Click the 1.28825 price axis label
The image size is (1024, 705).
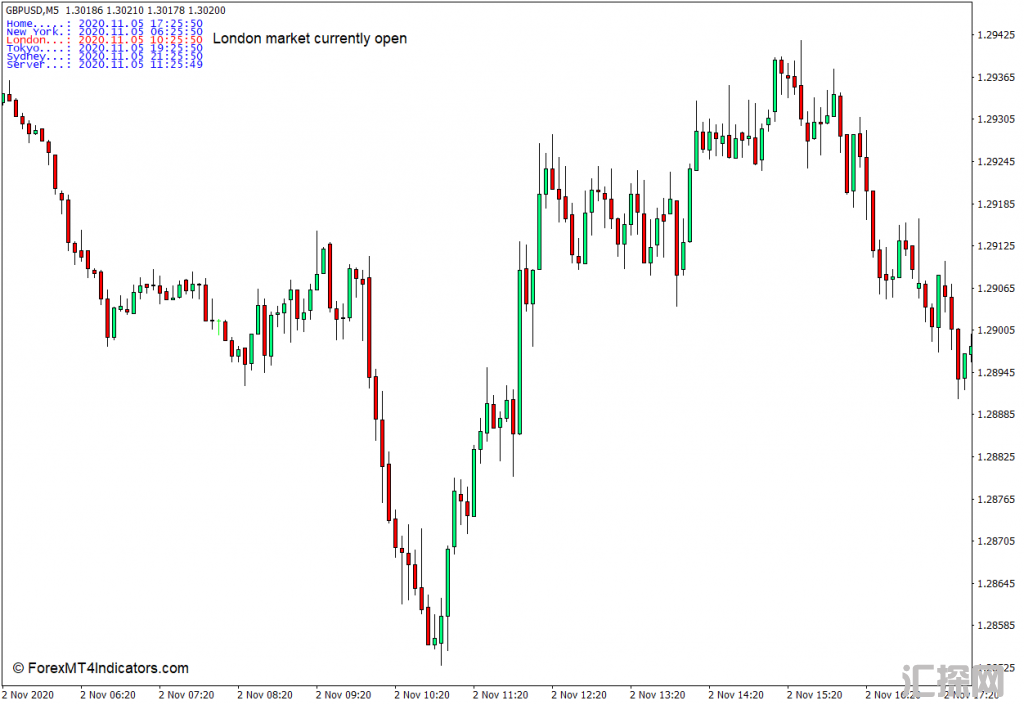(x=996, y=457)
